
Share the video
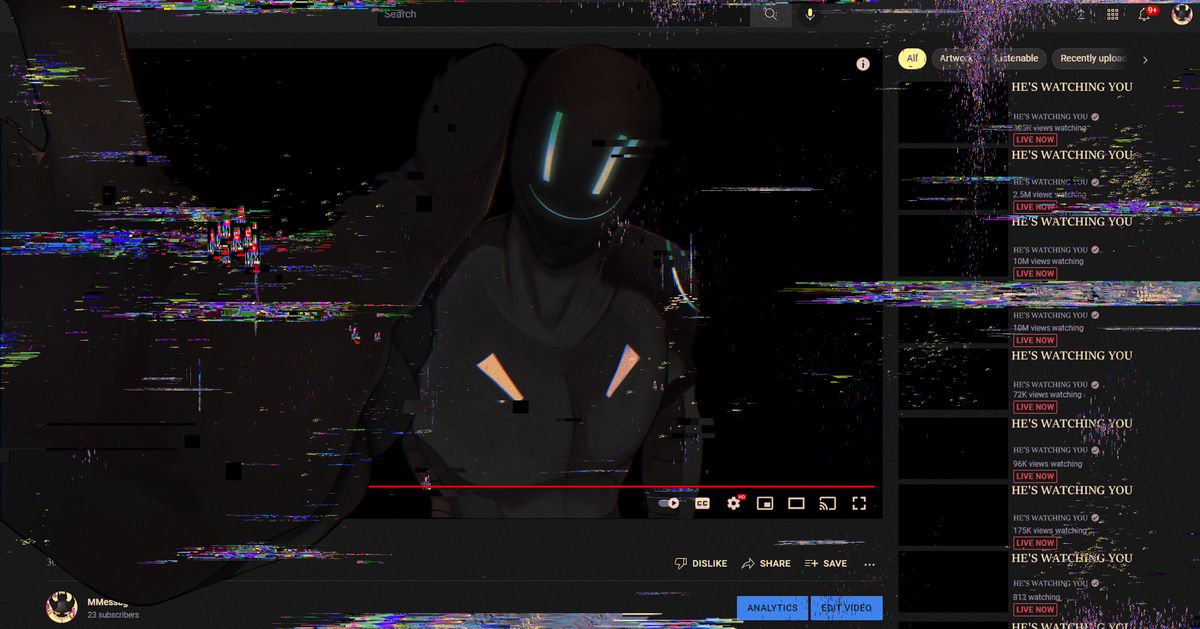[x=766, y=564]
